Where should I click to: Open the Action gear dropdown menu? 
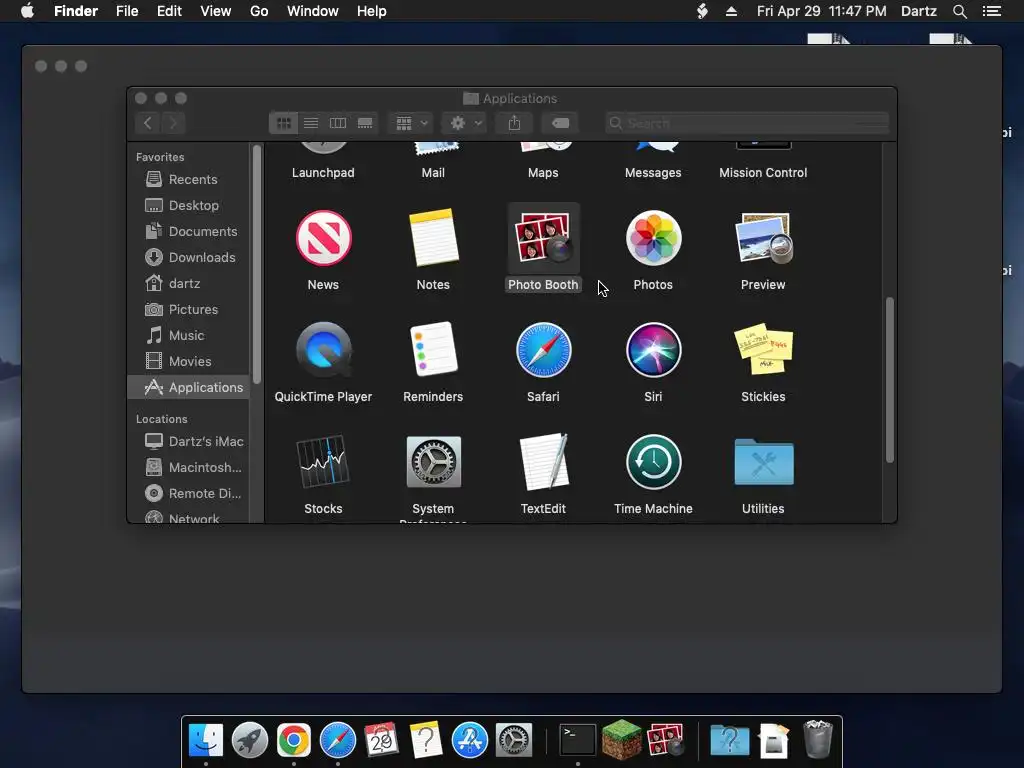coord(464,123)
